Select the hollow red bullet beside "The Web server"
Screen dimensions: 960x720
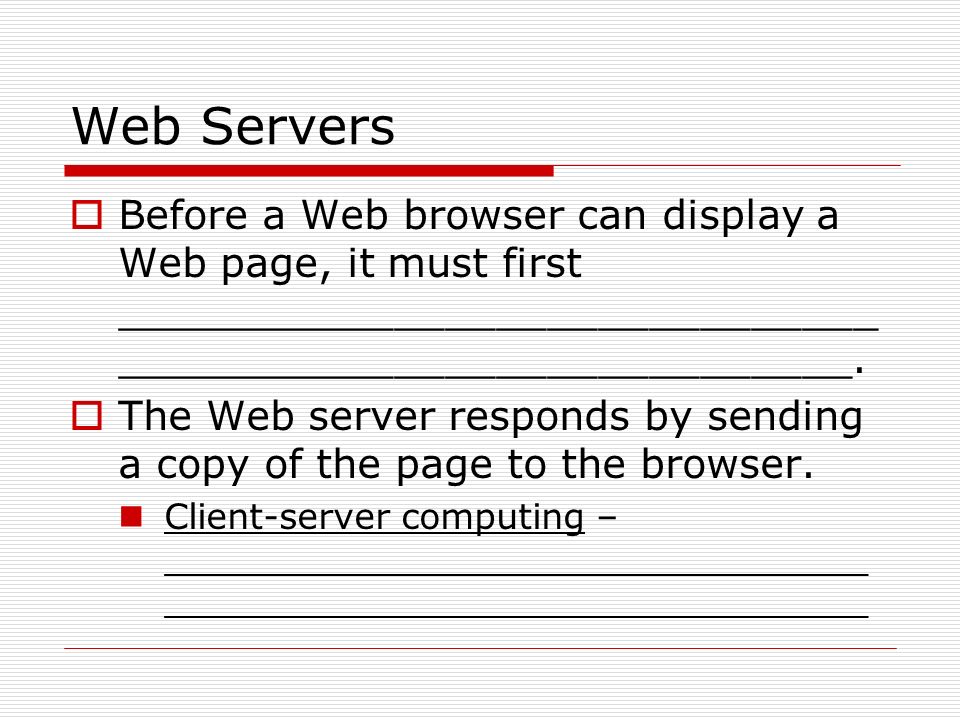[87, 416]
